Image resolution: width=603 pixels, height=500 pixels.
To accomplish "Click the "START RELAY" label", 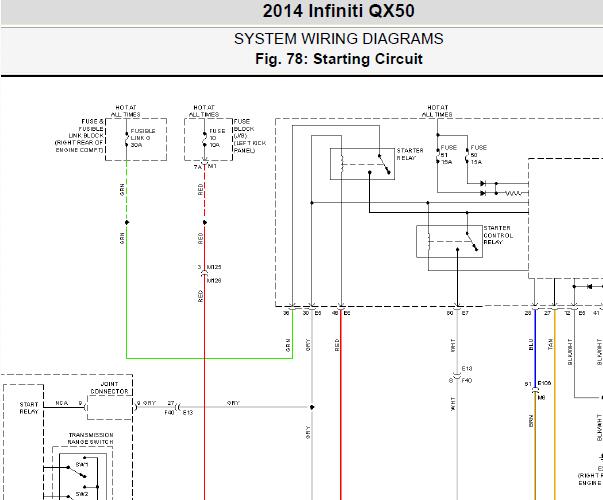I will click(29, 408).
